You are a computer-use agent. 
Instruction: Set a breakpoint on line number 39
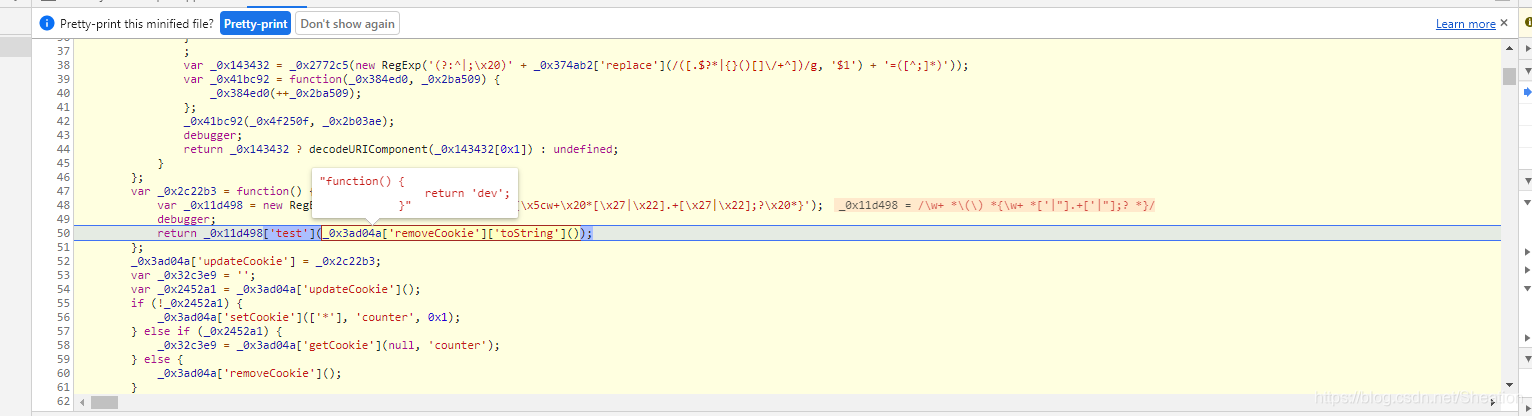(x=64, y=79)
